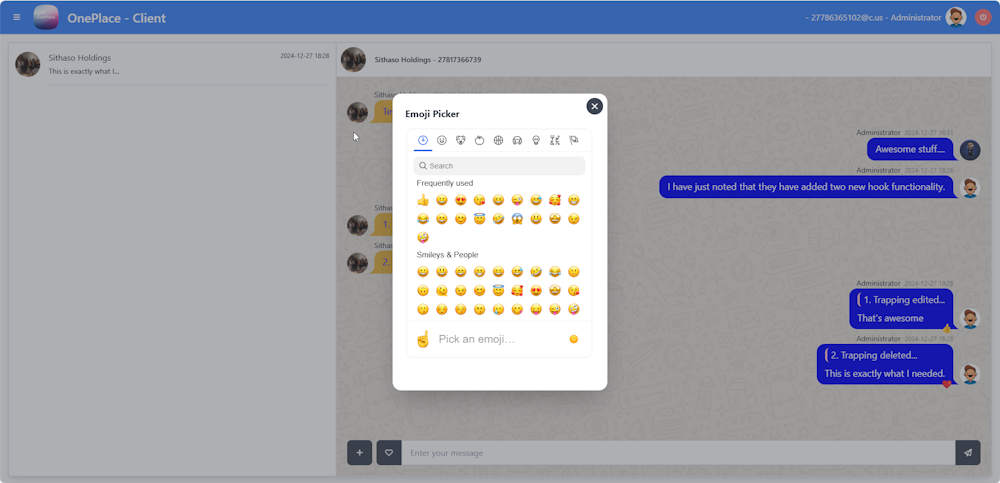Click the avatar in the chat header
The width and height of the screenshot is (1000, 483).
(x=353, y=59)
